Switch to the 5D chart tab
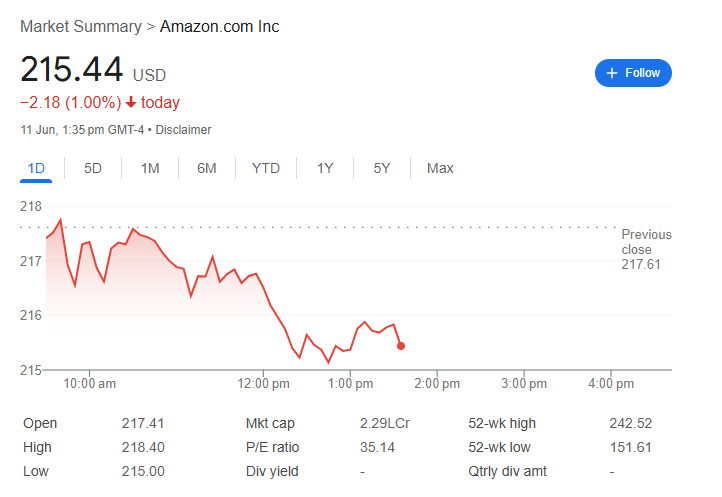The width and height of the screenshot is (722, 497). click(x=93, y=168)
